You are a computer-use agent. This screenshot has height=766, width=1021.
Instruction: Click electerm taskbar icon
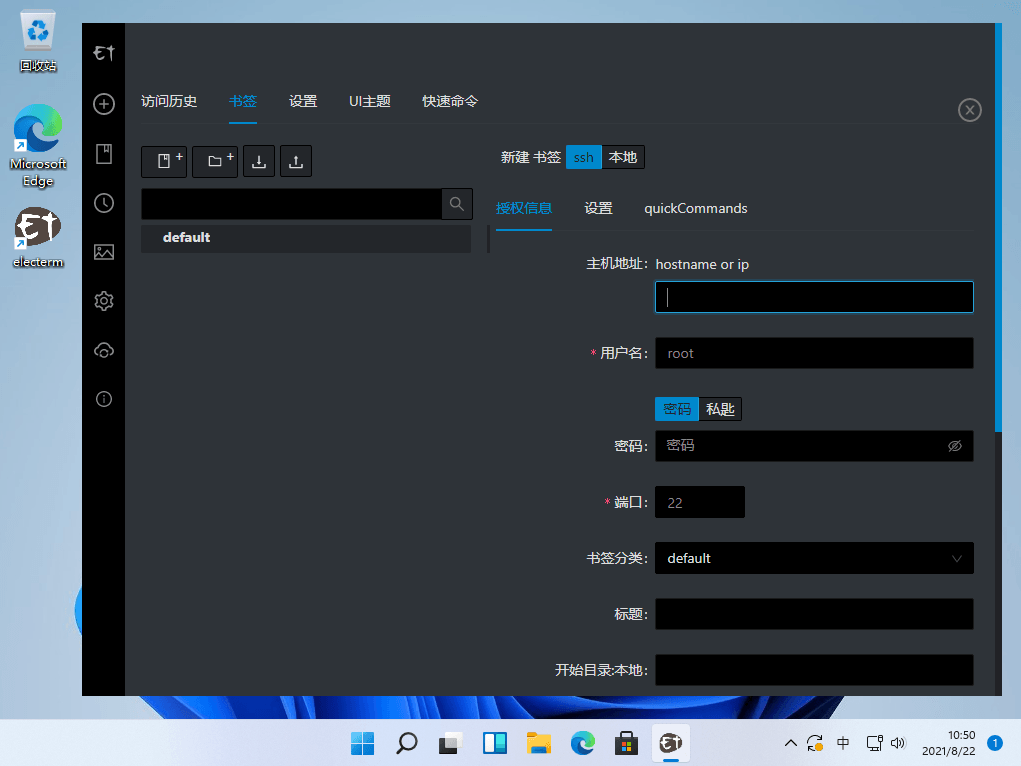tap(671, 743)
